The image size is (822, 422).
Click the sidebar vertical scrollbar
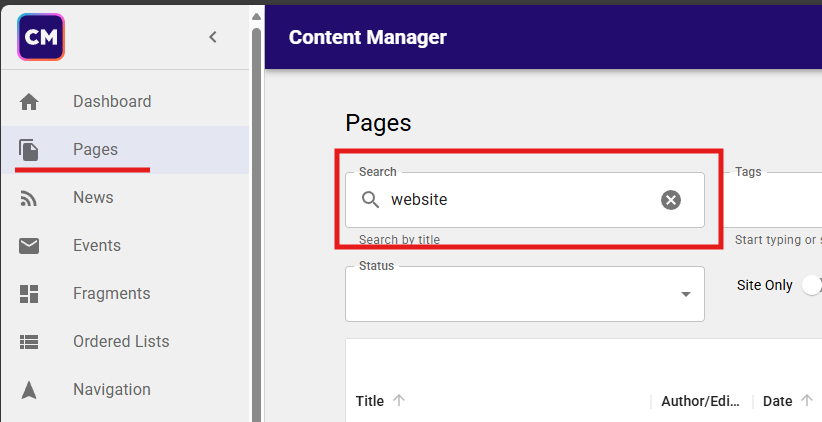point(256,223)
